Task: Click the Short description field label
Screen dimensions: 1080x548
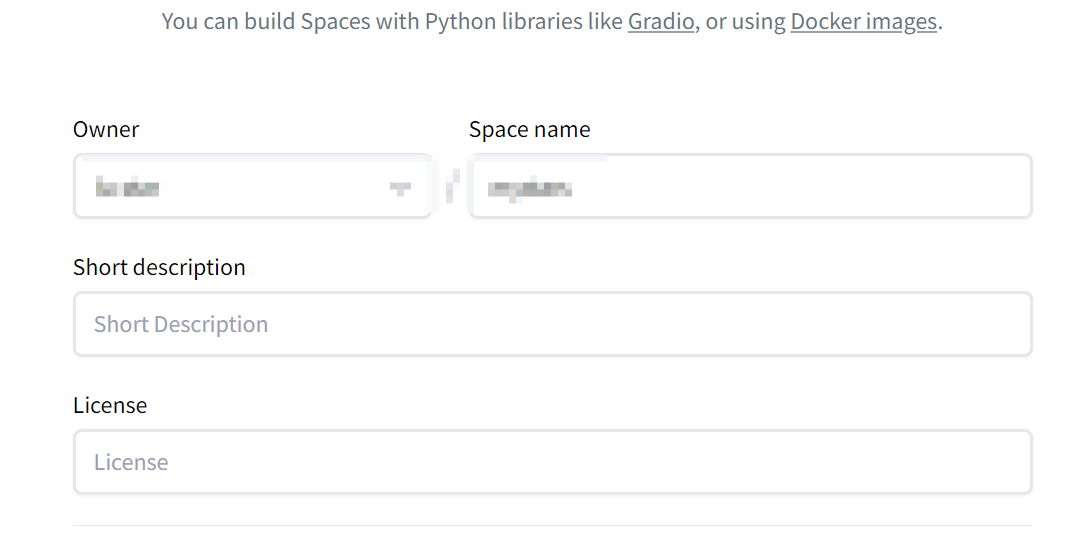Action: 159,267
